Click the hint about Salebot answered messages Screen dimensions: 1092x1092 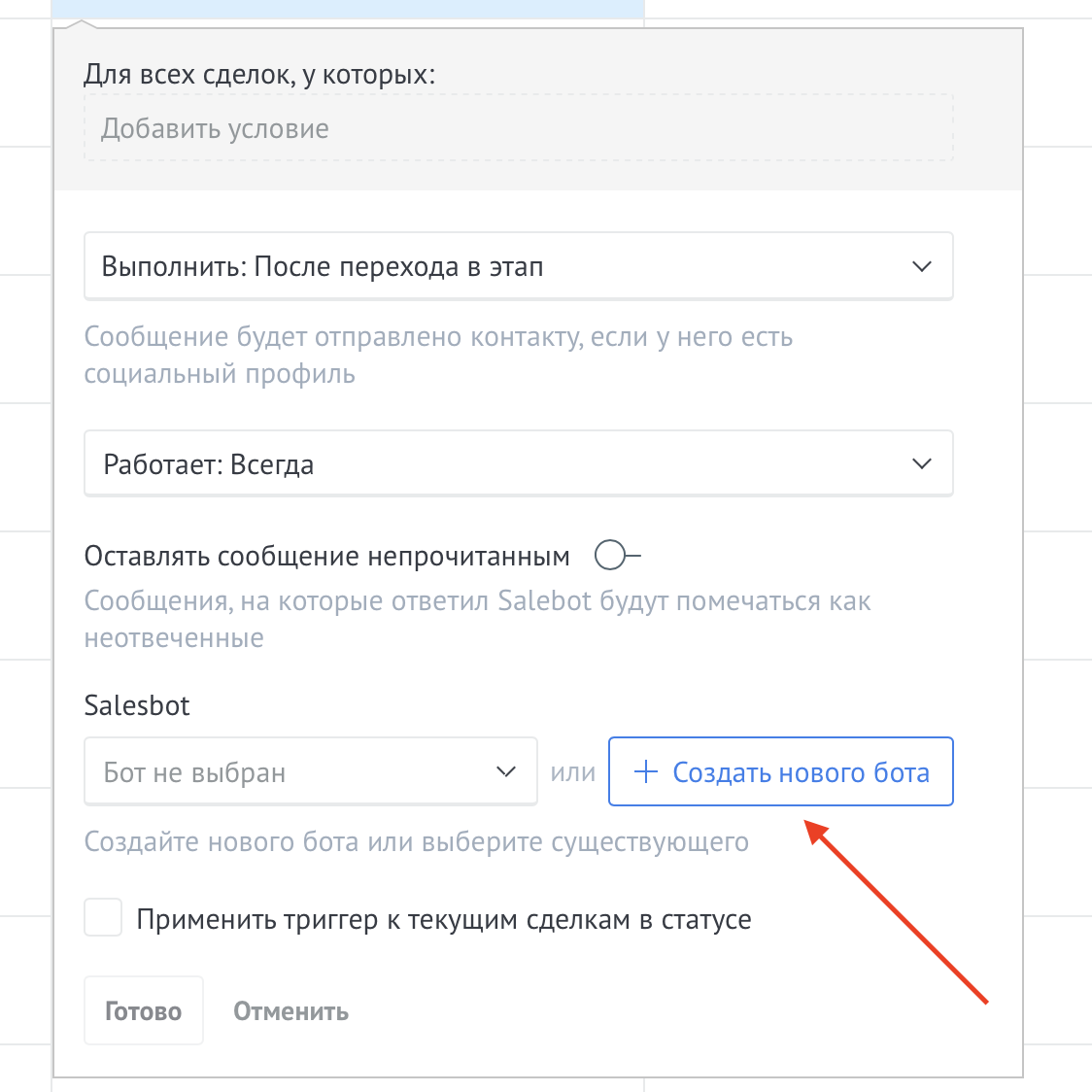[476, 619]
